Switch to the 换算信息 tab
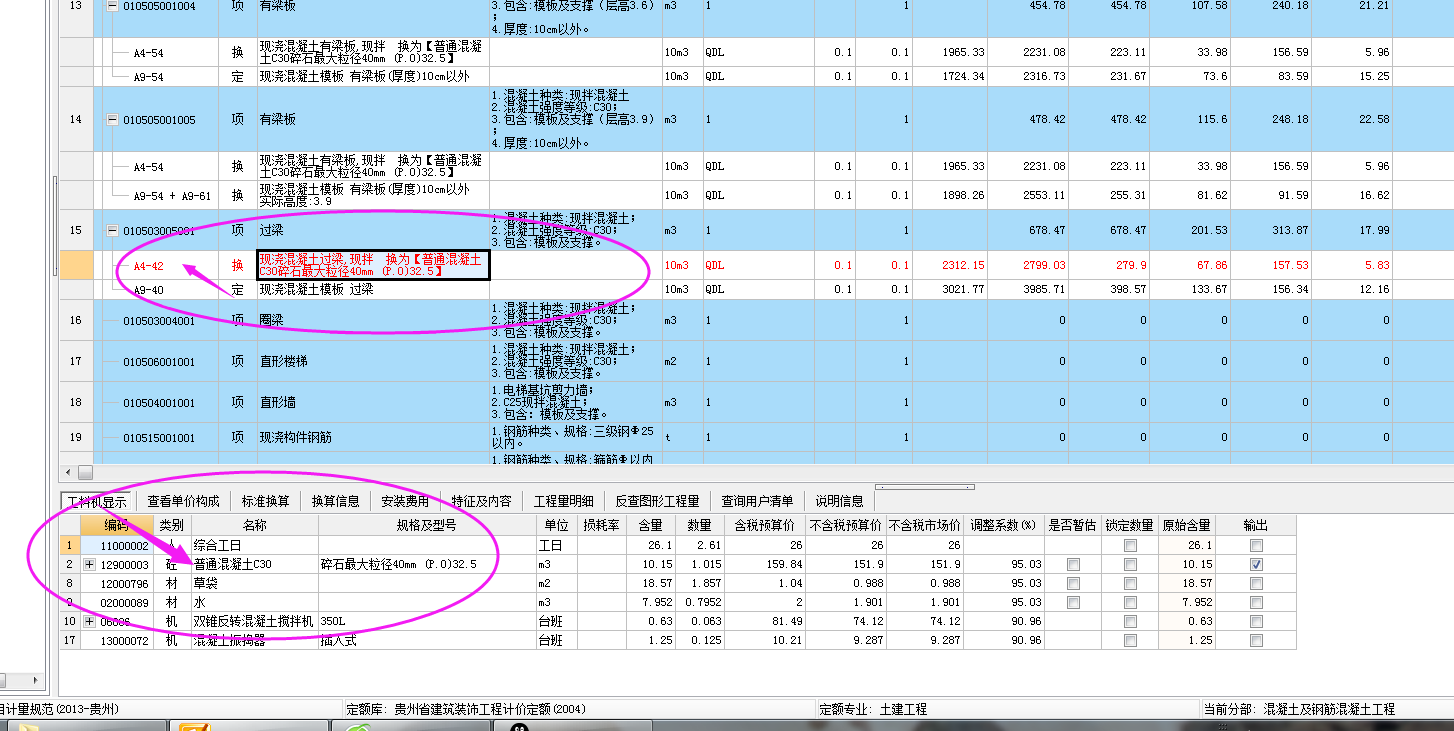Screen dimensions: 1454x731 335,501
